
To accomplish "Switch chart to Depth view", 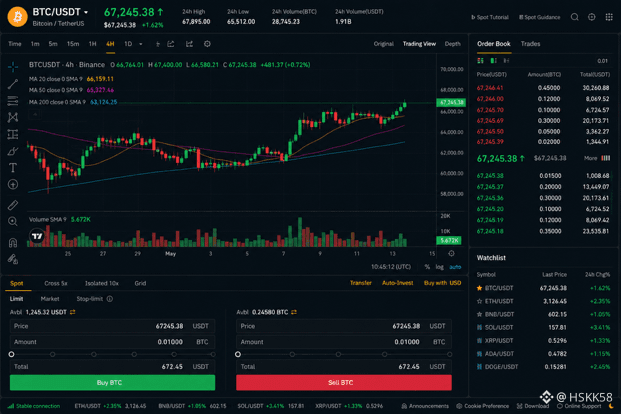I will coord(452,44).
